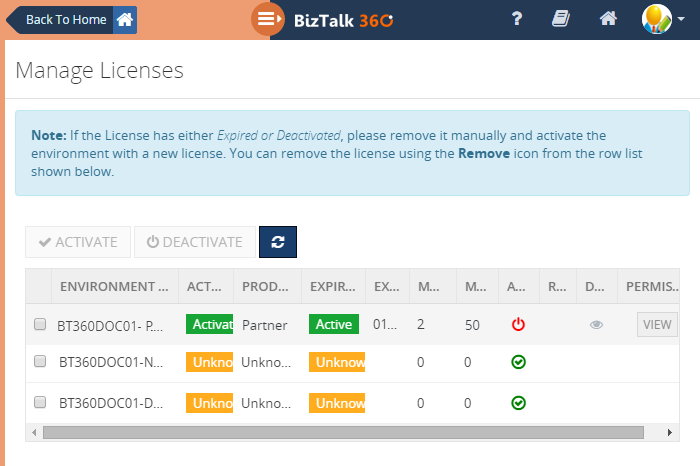Image resolution: width=700 pixels, height=466 pixels.
Task: Click the A... column header
Action: pos(518,287)
